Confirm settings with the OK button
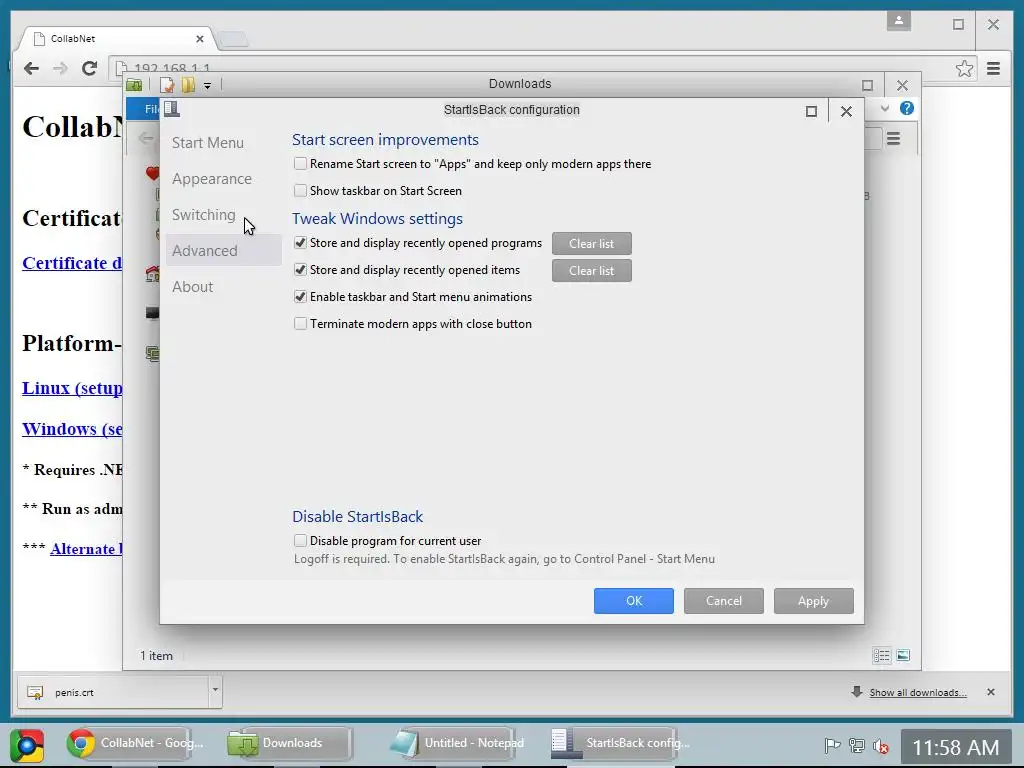Screen dimensions: 1024x768 tap(633, 601)
